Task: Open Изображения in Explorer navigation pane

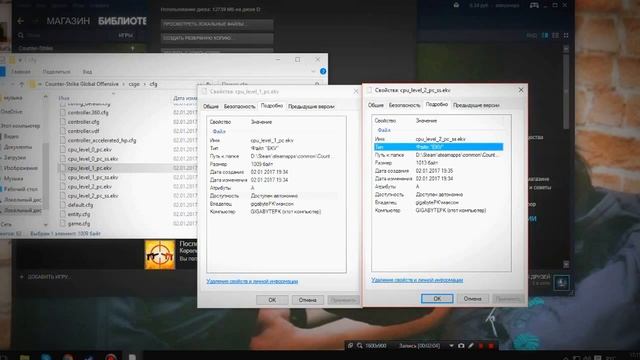Action: pos(21,168)
